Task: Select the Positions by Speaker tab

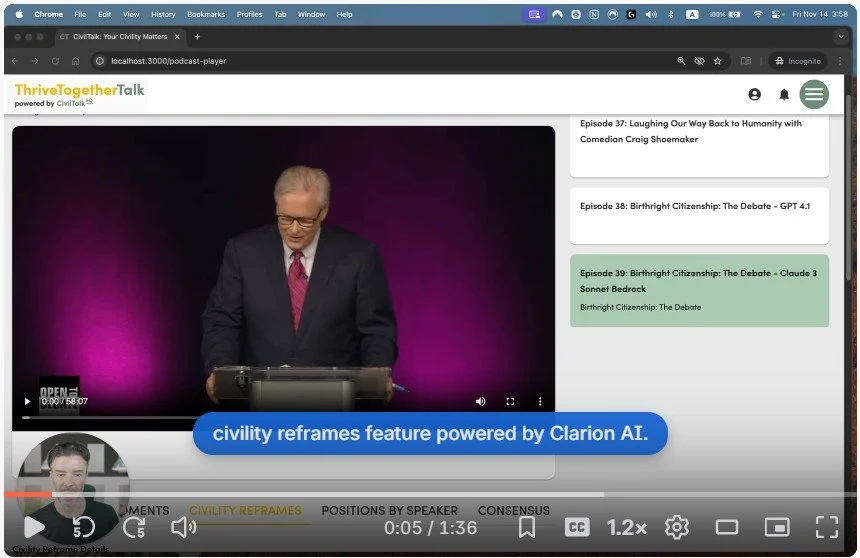Action: point(389,510)
